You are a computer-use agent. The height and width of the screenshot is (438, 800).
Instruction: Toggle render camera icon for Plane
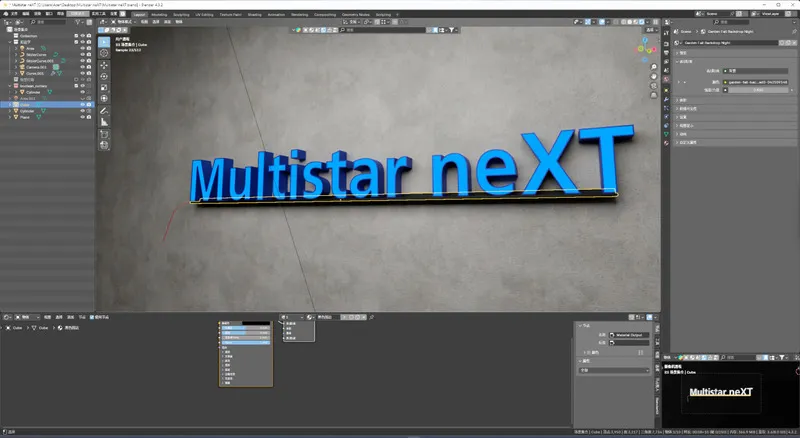(88, 117)
